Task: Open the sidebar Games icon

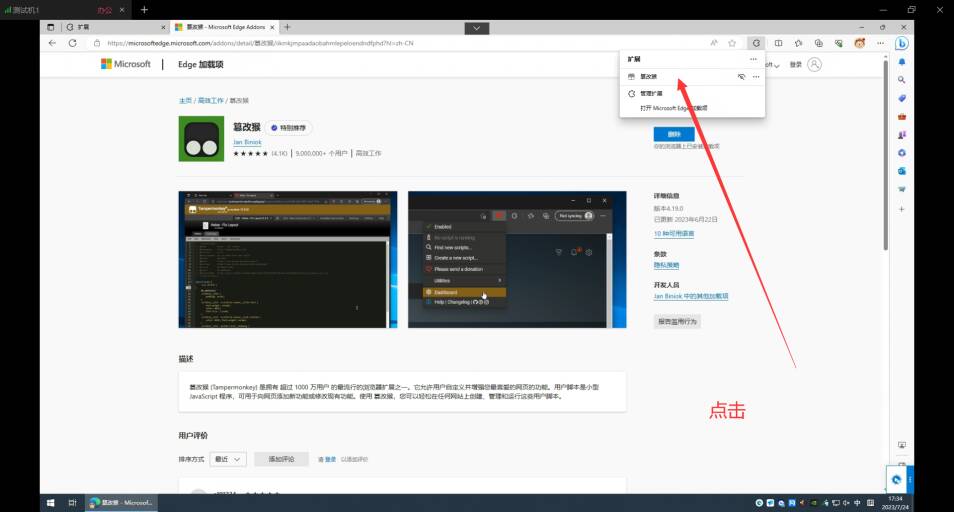Action: 902,135
